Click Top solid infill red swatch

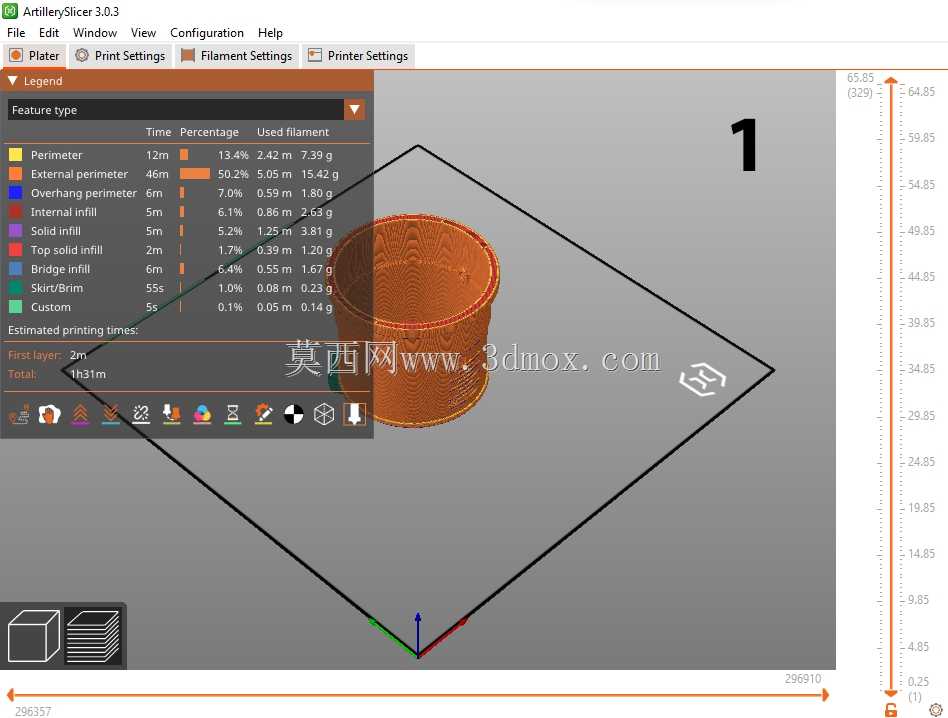(16, 250)
